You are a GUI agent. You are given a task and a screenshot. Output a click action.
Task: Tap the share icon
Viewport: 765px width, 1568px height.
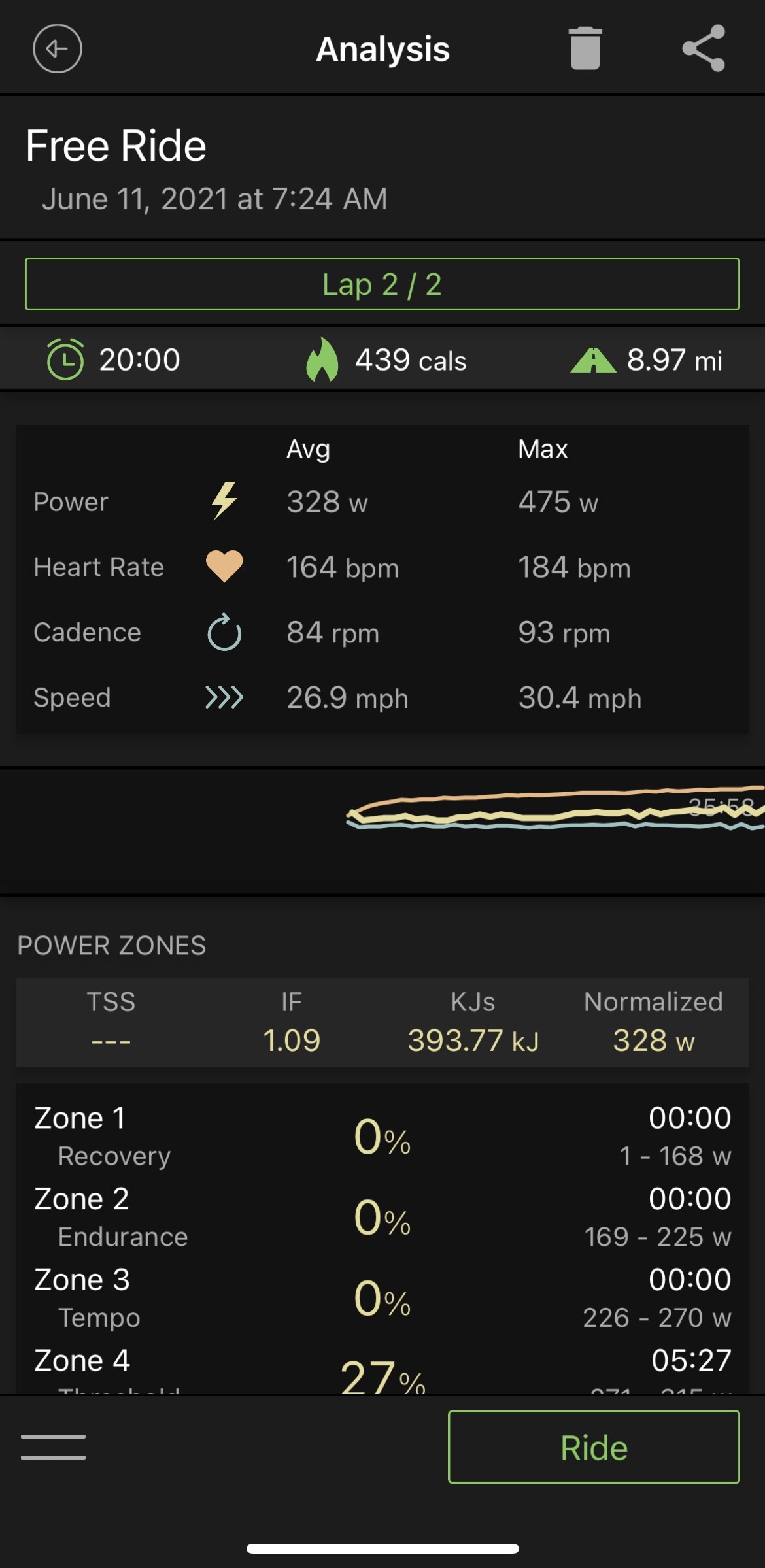(704, 48)
